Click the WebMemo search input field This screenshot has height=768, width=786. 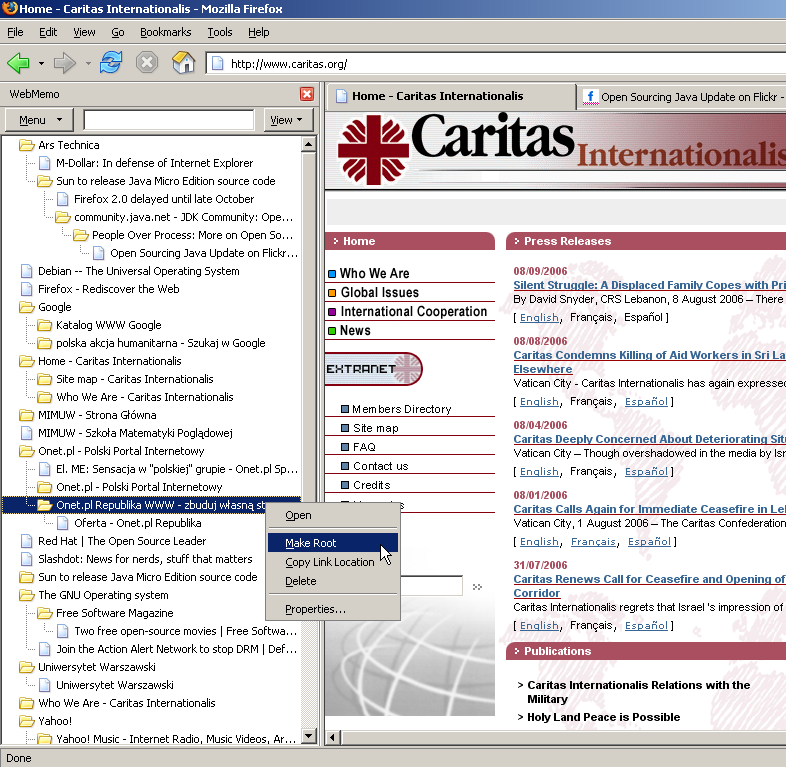pos(168,120)
